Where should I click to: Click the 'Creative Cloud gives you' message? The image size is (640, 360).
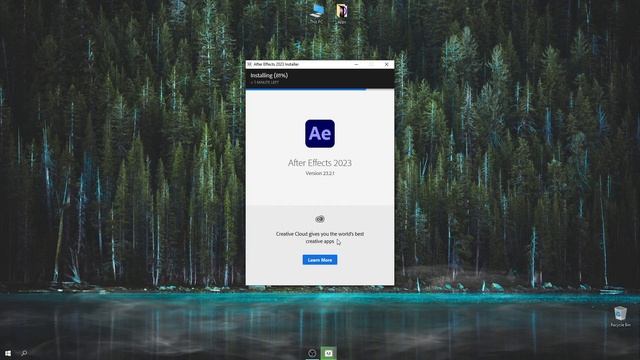[320, 238]
